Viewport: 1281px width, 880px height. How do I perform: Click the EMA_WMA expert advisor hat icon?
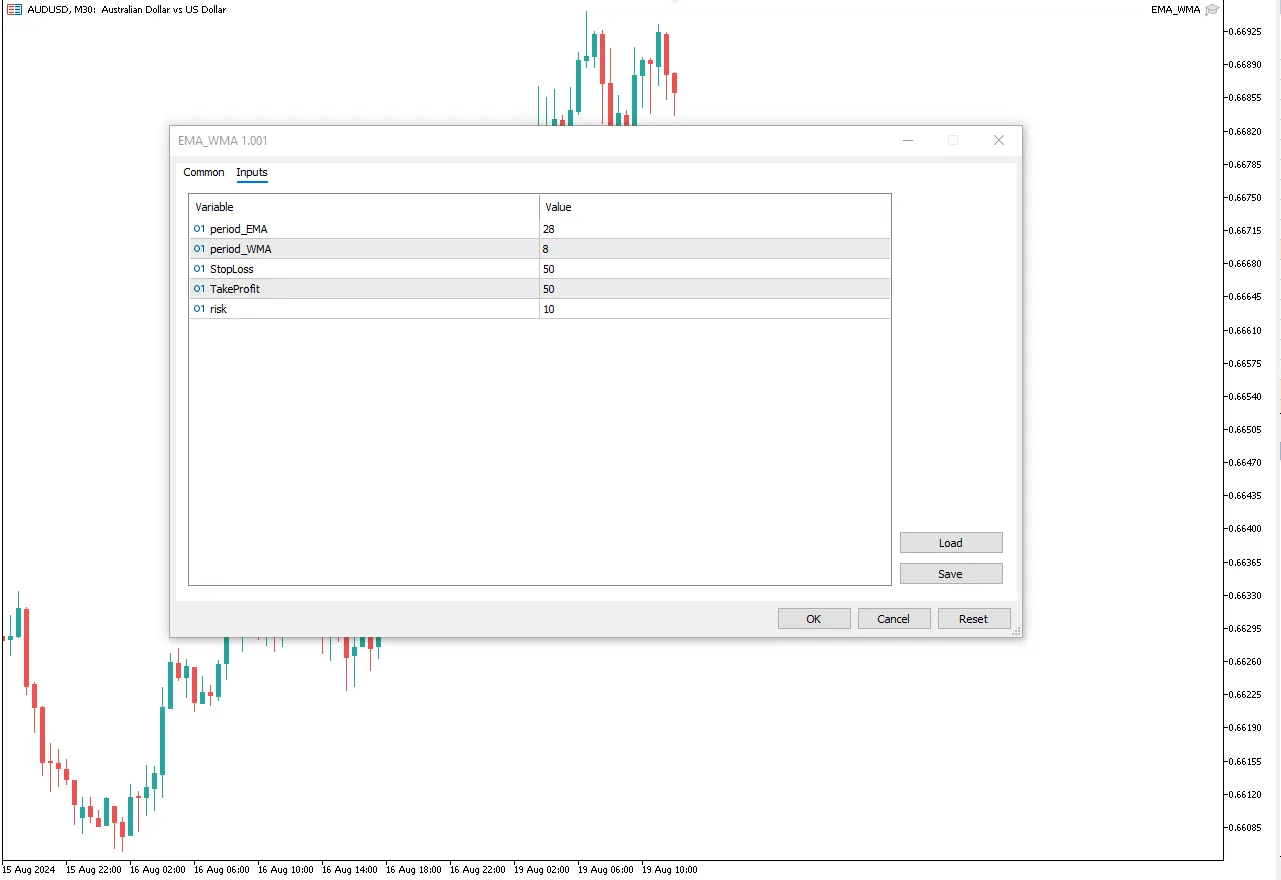[1212, 10]
